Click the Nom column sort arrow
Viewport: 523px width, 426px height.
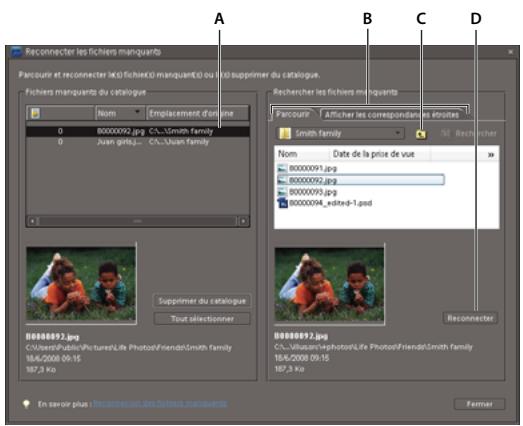pyautogui.click(x=137, y=112)
